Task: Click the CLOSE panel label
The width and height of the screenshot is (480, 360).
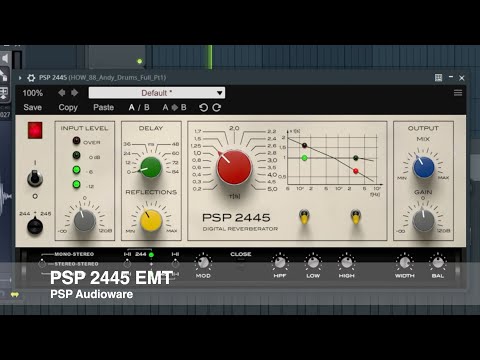Action: point(241,254)
